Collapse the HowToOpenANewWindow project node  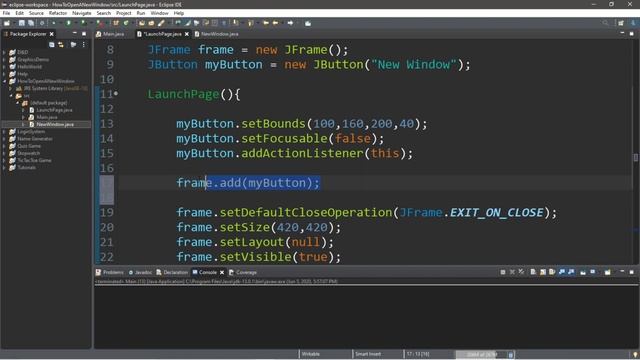[x=4, y=81]
